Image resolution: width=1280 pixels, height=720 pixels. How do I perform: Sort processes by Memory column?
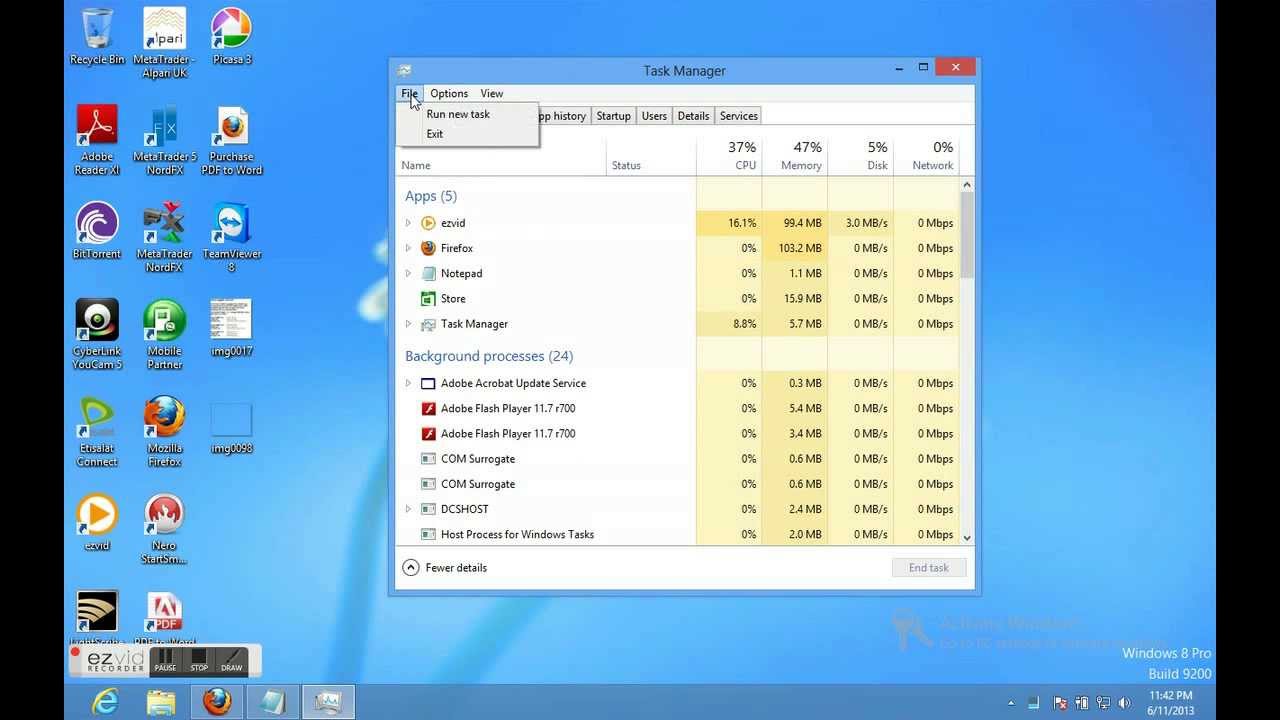tap(795, 155)
